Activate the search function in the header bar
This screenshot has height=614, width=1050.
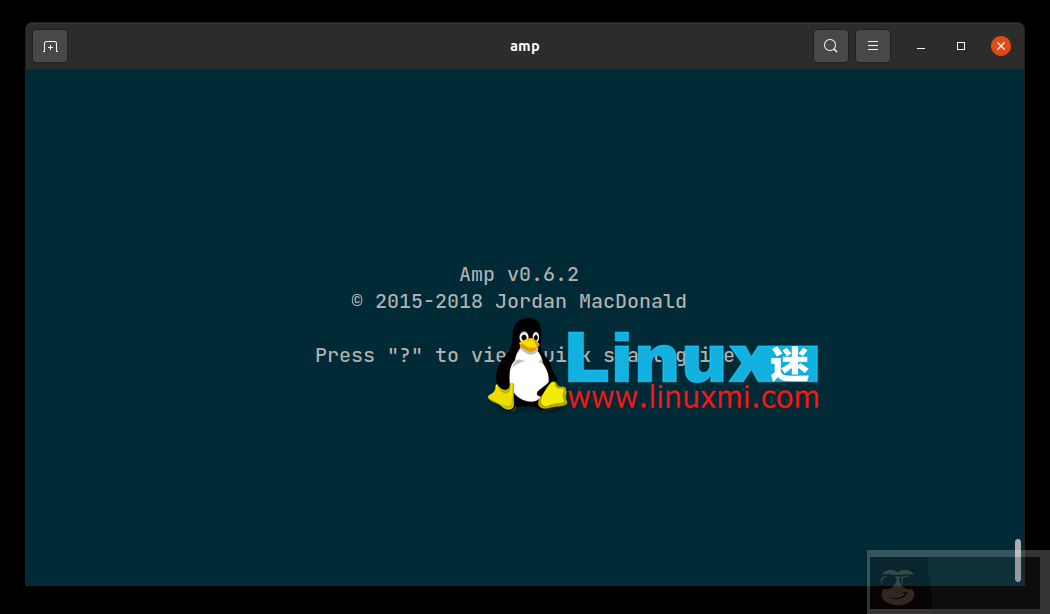click(830, 45)
